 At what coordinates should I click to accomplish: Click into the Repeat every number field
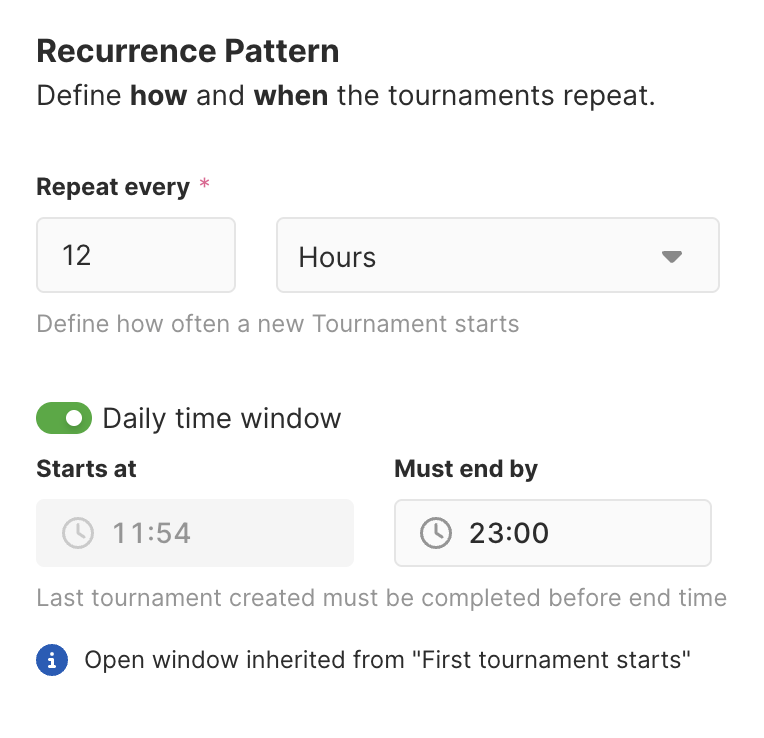click(135, 256)
